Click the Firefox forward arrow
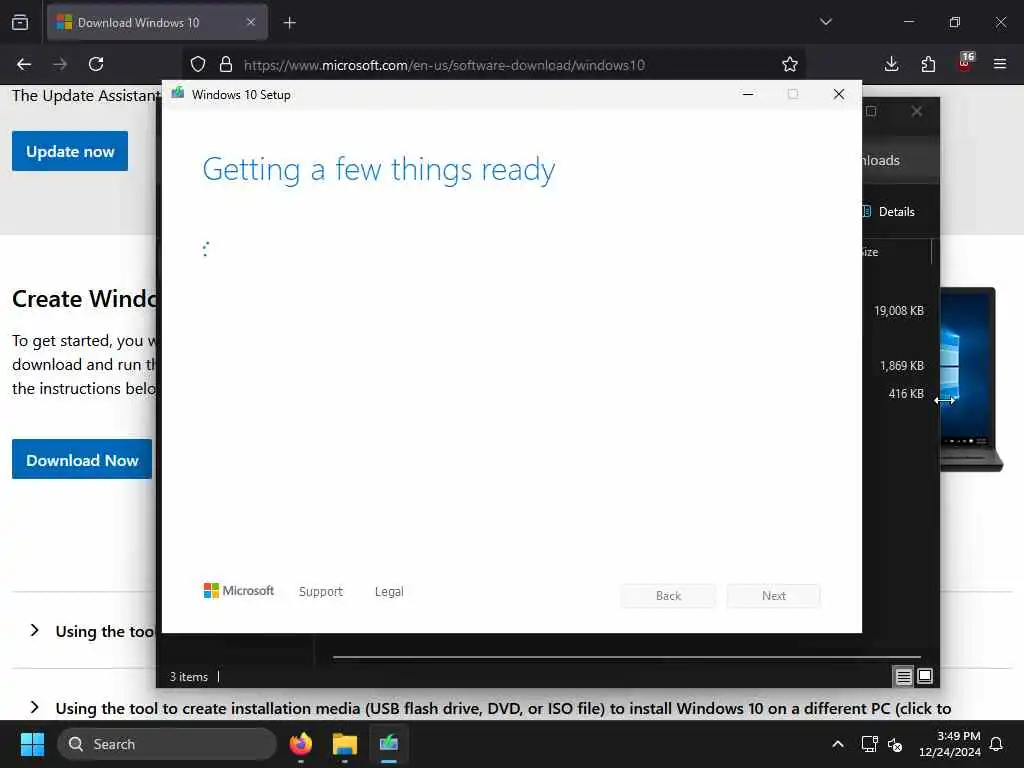1024x768 pixels. [60, 64]
